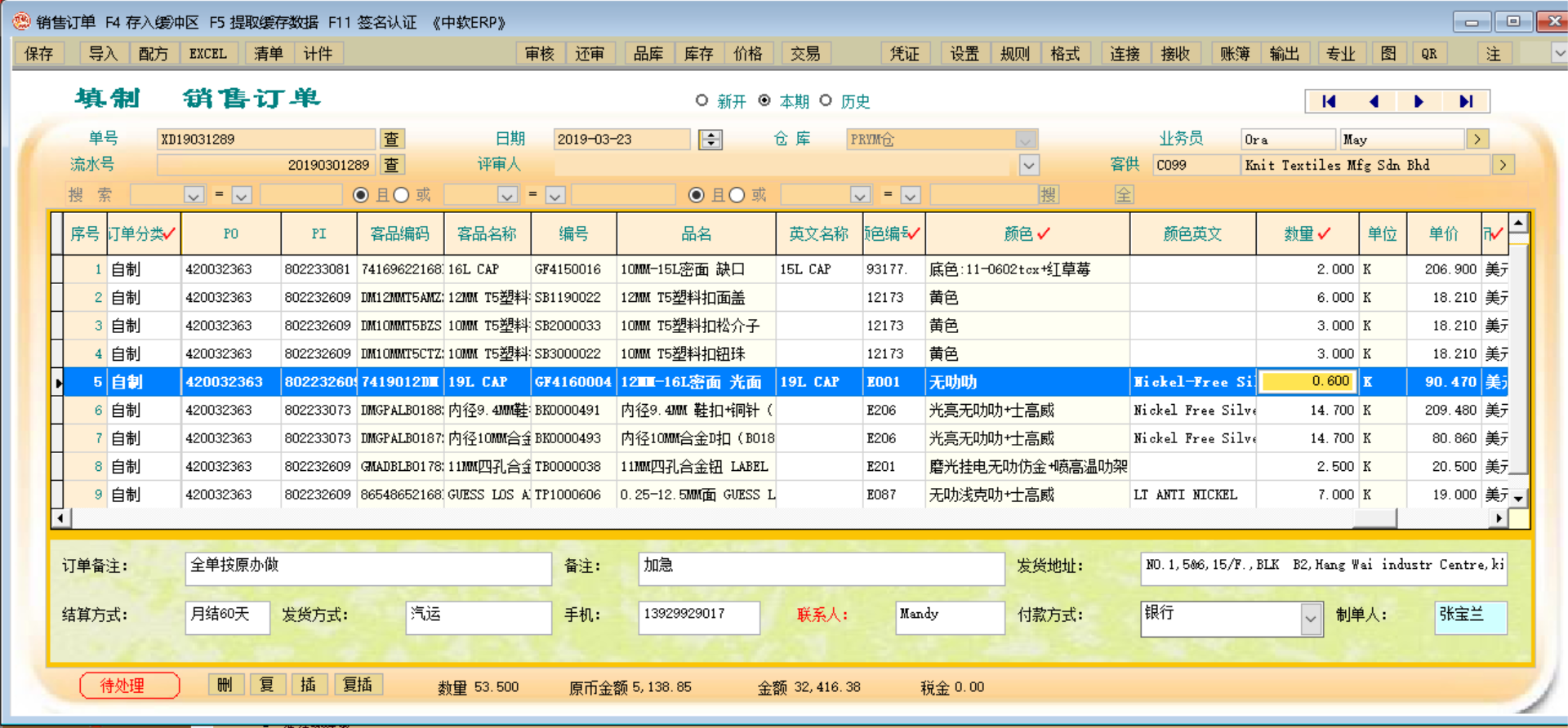Click the 插 insert row button
The width and height of the screenshot is (1568, 728).
point(309,685)
